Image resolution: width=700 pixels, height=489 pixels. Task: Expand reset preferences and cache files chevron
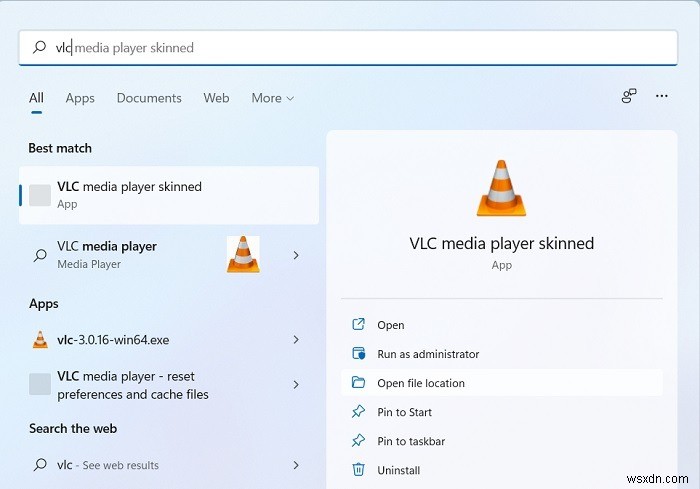pos(296,385)
